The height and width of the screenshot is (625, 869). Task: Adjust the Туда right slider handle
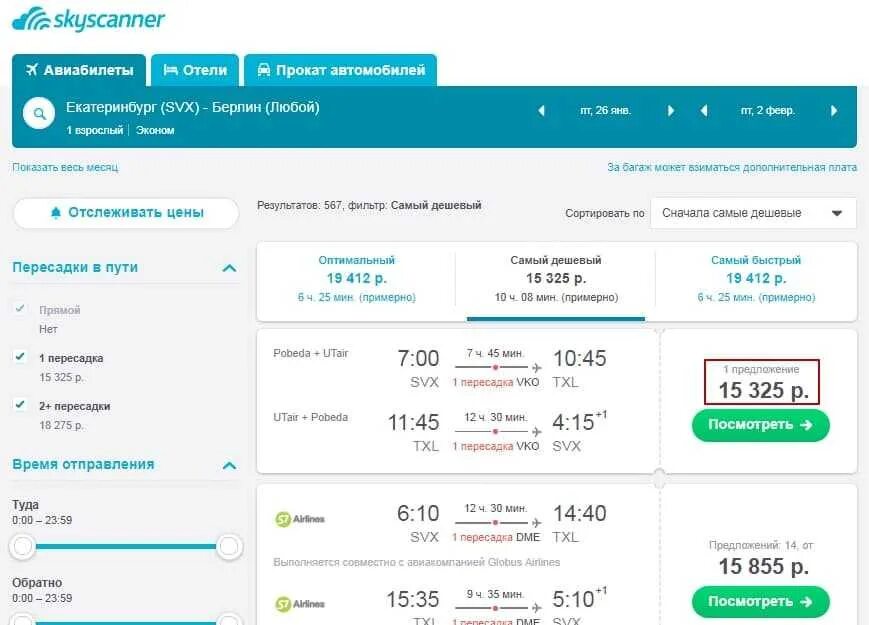click(228, 547)
